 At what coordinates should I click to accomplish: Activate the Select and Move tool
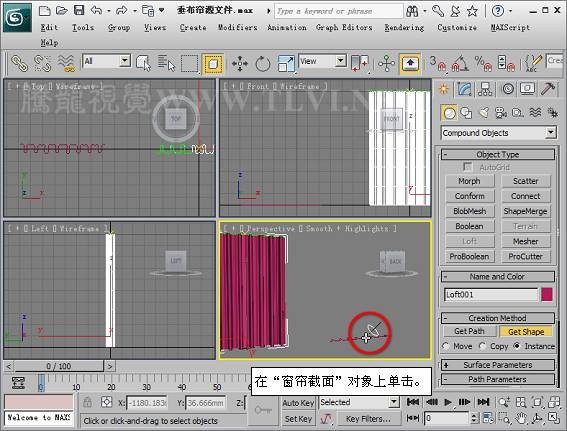240,64
